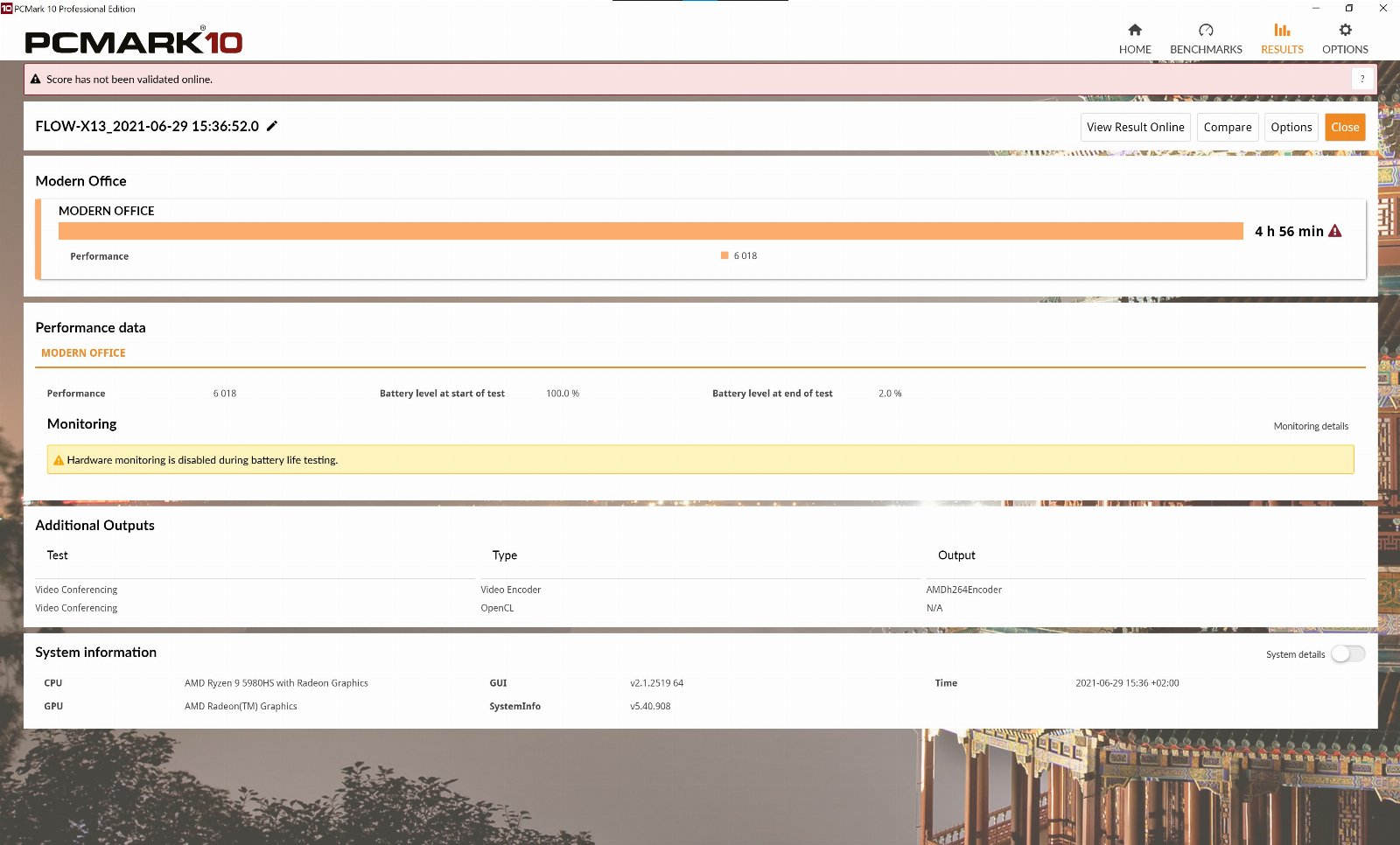This screenshot has height=845, width=1400.
Task: Click the N/A output value
Action: tap(934, 608)
